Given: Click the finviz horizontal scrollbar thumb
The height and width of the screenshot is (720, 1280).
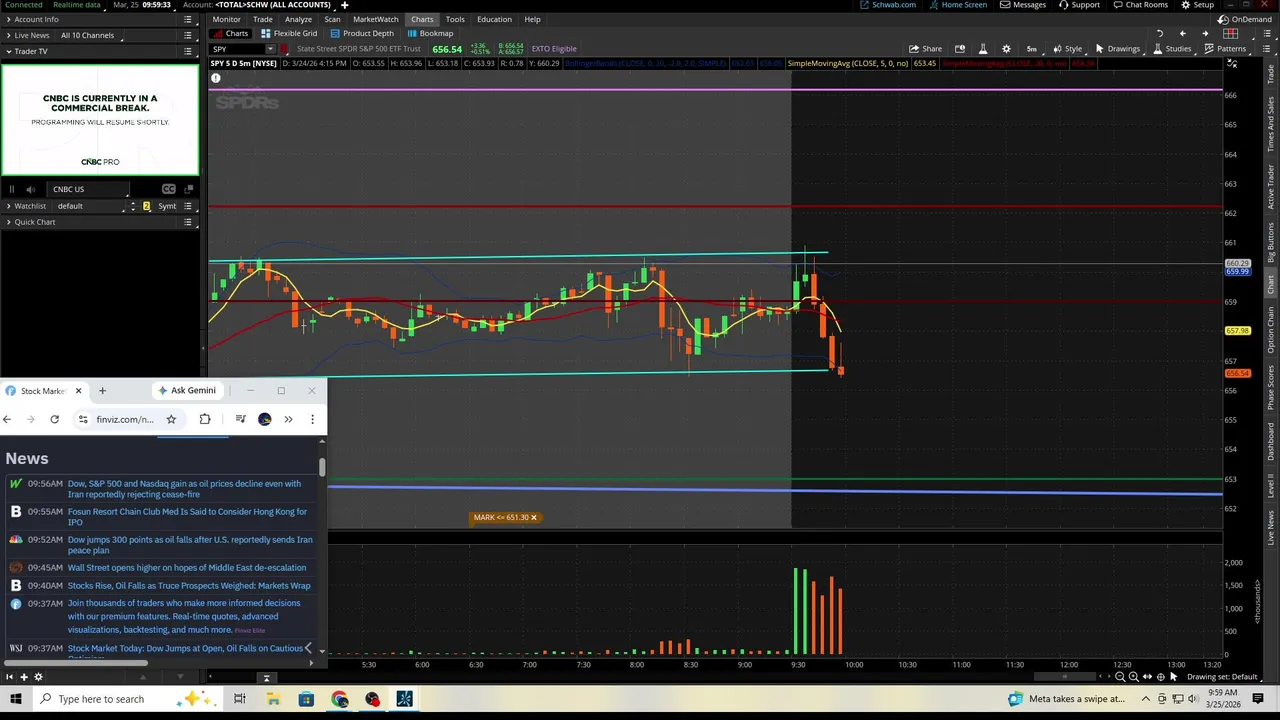Looking at the screenshot, I should click(77, 662).
